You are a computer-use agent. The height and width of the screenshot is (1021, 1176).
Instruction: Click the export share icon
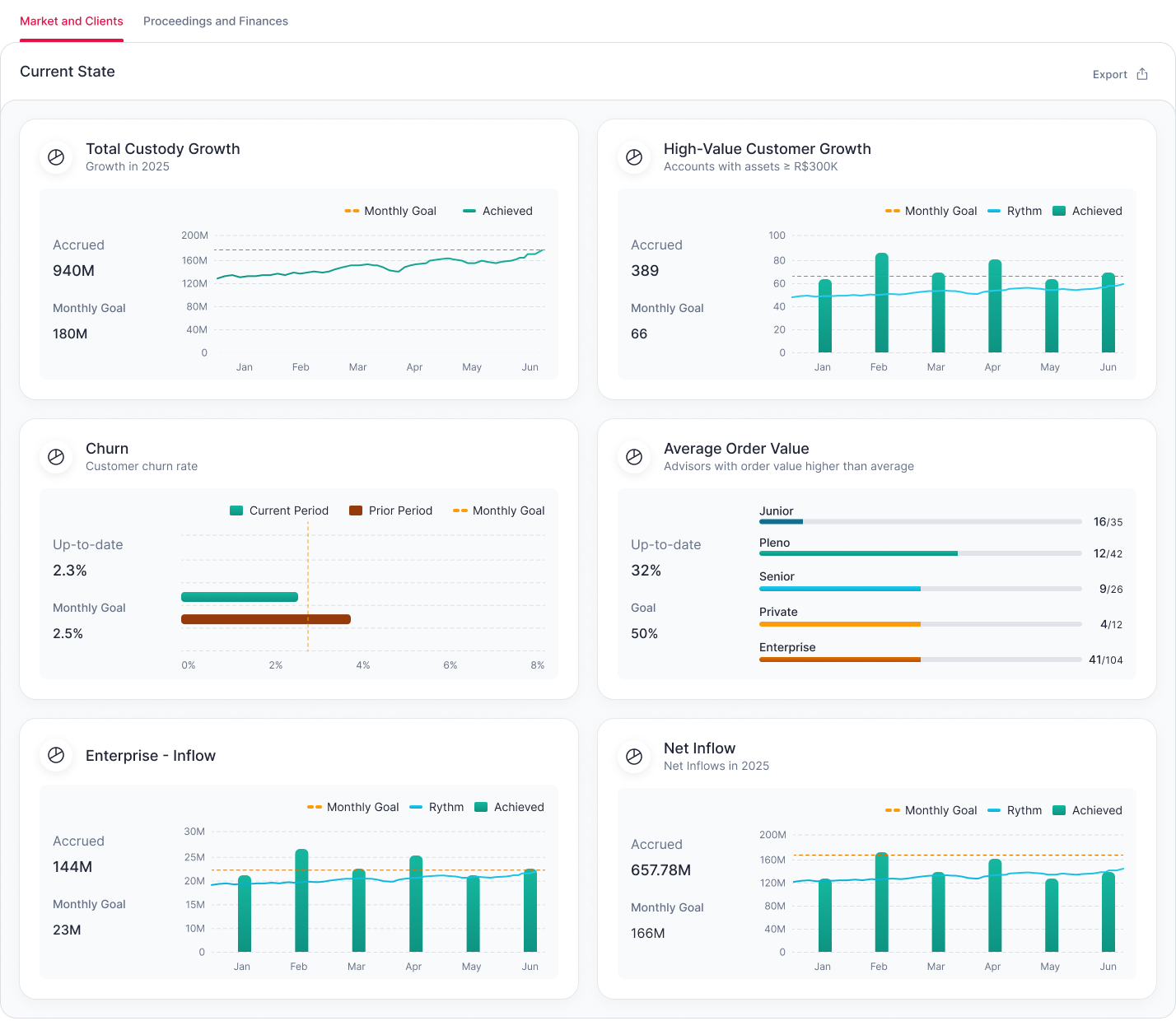pos(1142,74)
